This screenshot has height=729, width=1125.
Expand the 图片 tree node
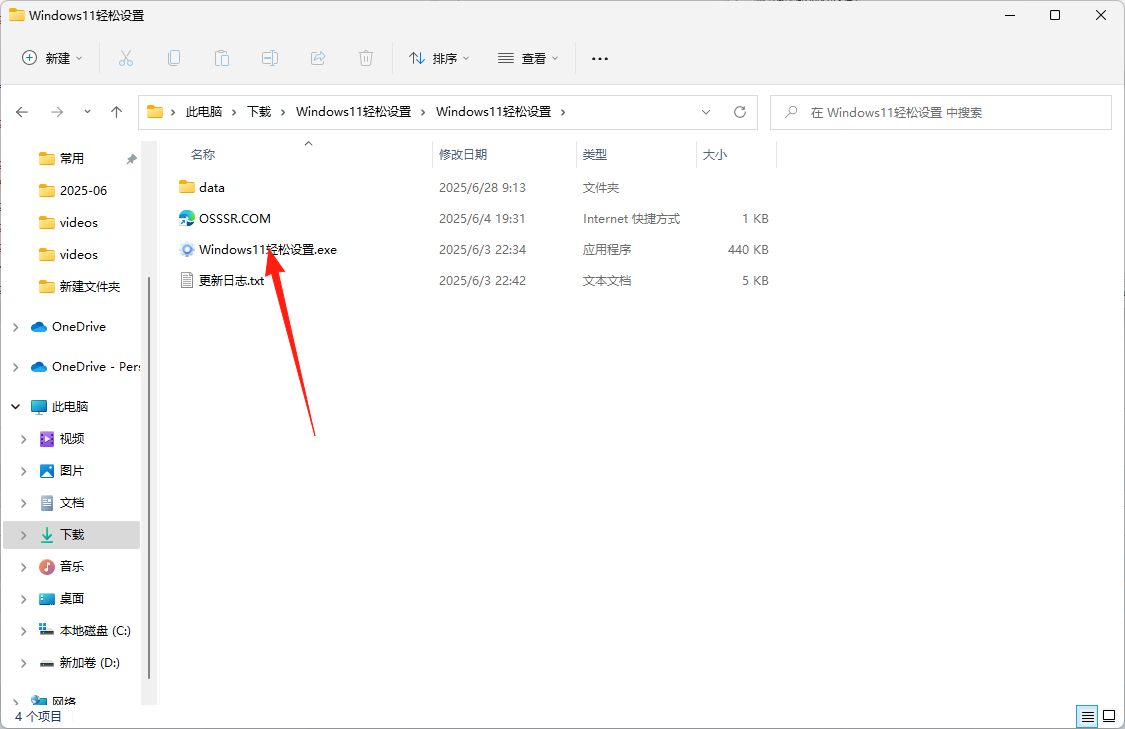pos(24,471)
